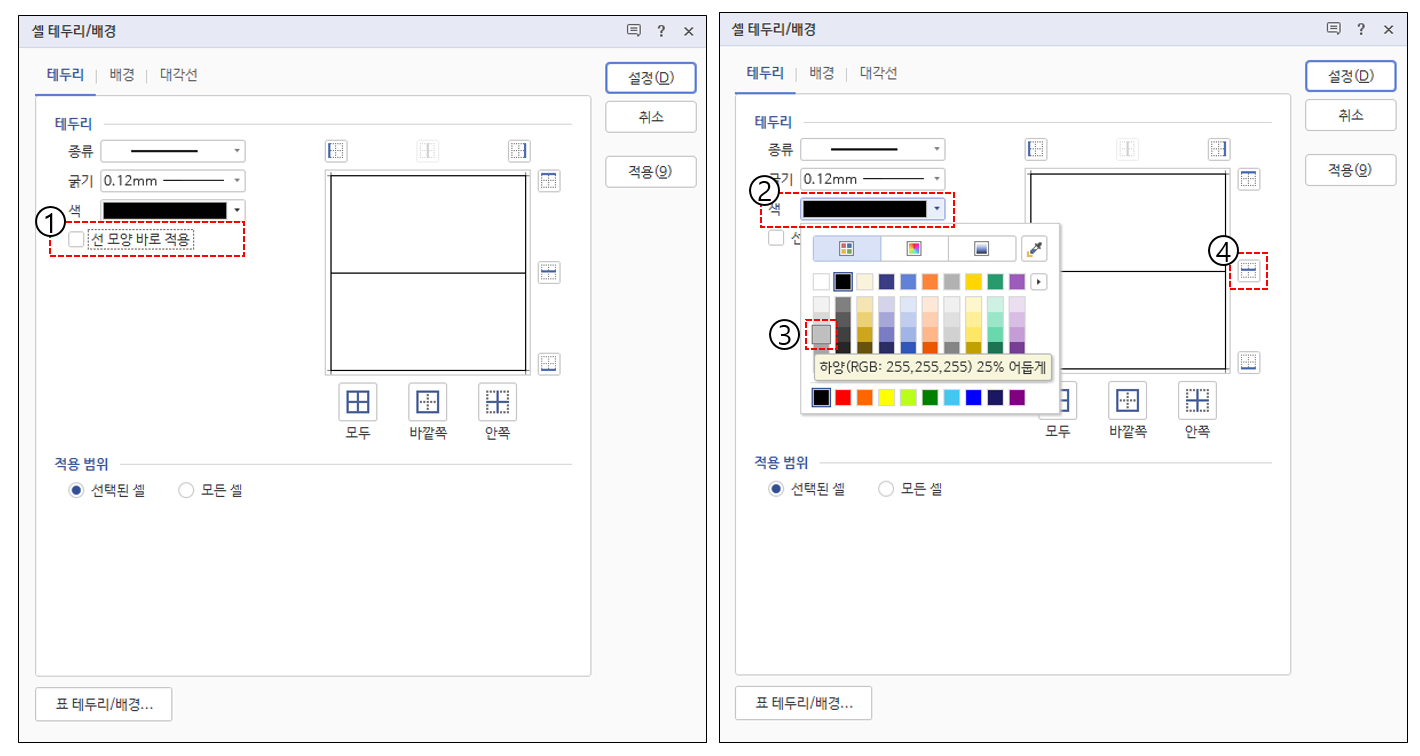1420x756 pixels.
Task: Choose orange swatch in top theme row
Action: pos(930,282)
